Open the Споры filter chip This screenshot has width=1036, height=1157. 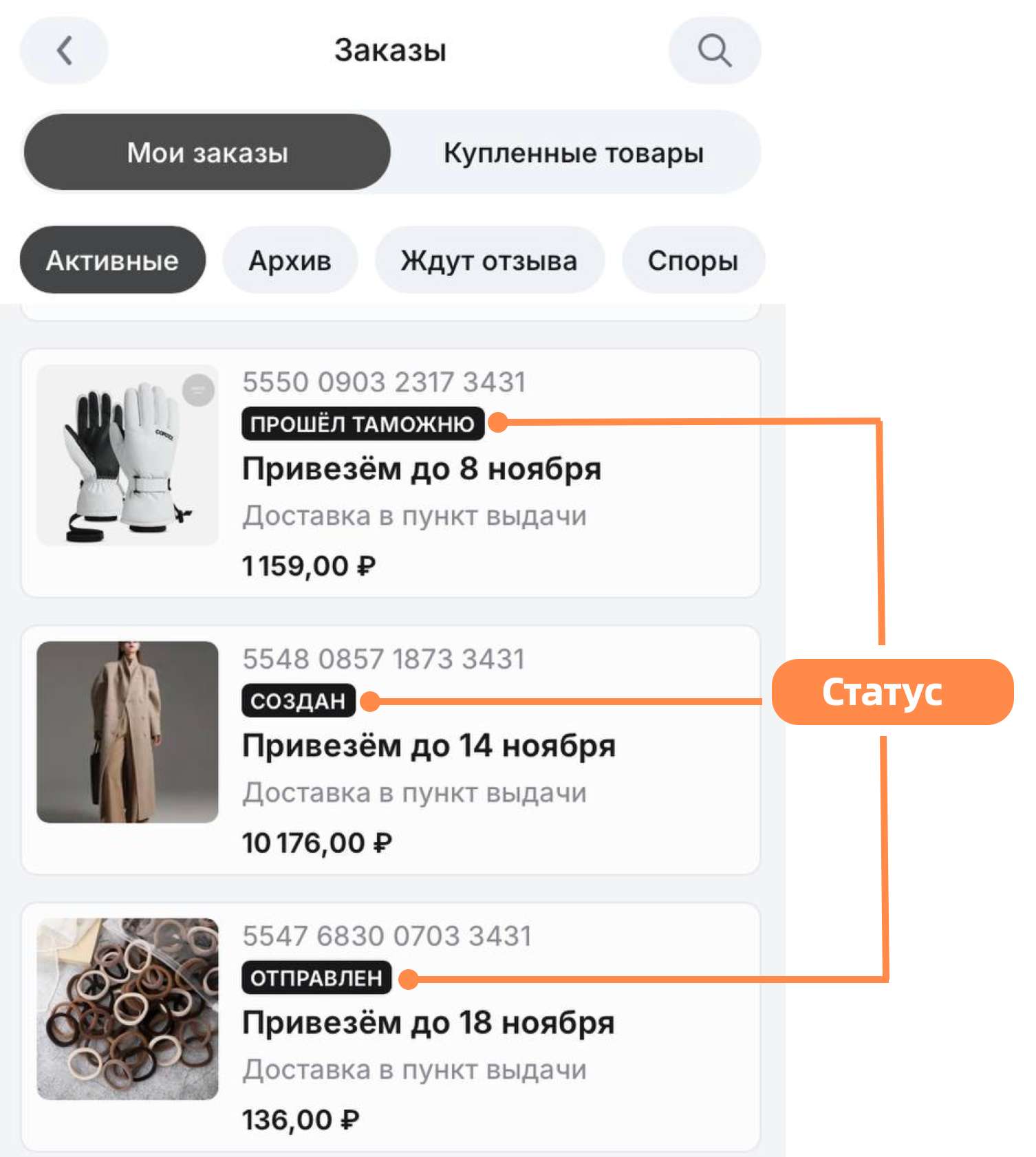tap(693, 260)
